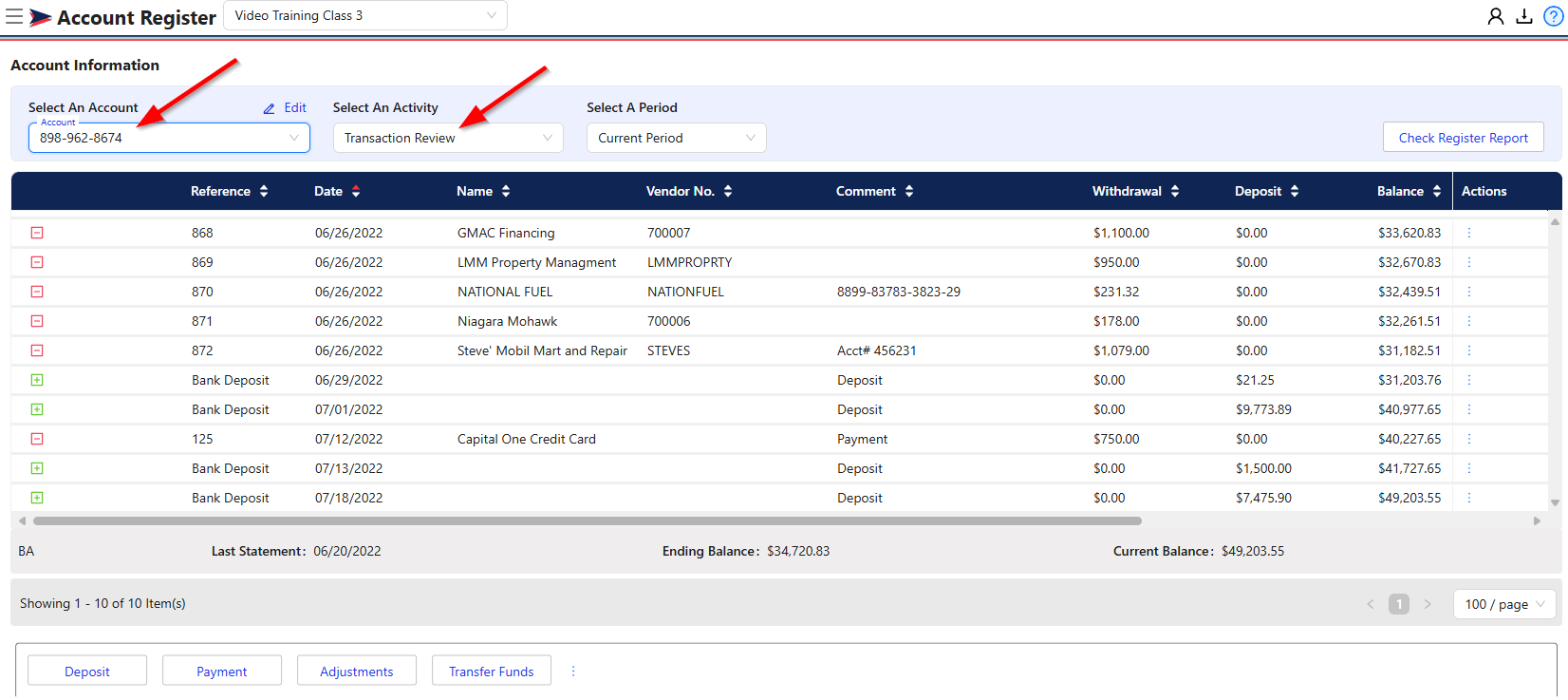Open actions menu for Capital One Credit Card row
The width and height of the screenshot is (1568, 700).
pyautogui.click(x=1469, y=439)
